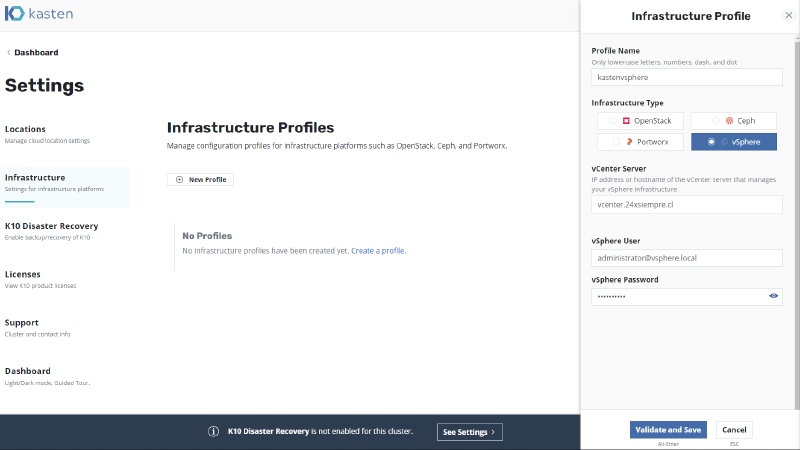Click the plus icon on New Profile
Screen dimensions: 800x450
[179, 180]
